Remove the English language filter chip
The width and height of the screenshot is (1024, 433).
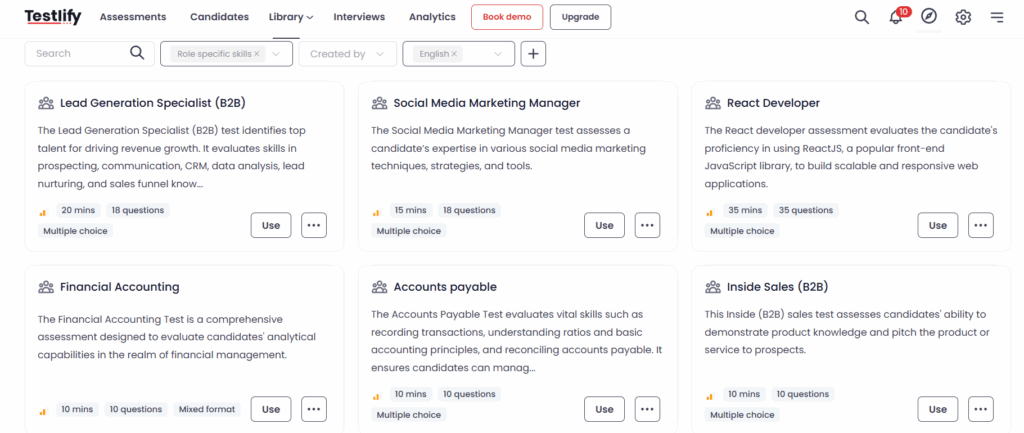coord(454,54)
